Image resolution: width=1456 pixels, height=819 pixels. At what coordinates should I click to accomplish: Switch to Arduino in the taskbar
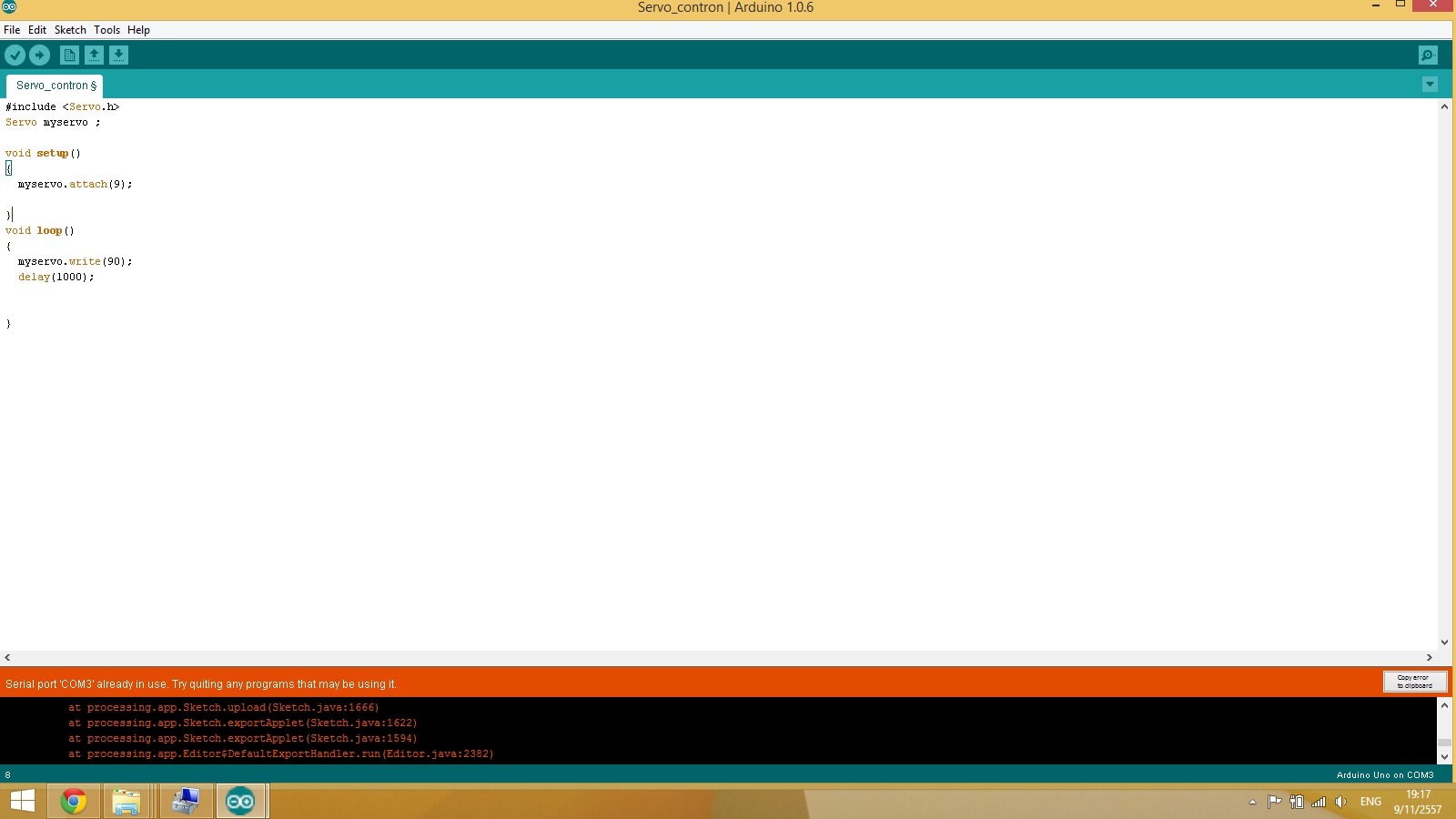(241, 801)
